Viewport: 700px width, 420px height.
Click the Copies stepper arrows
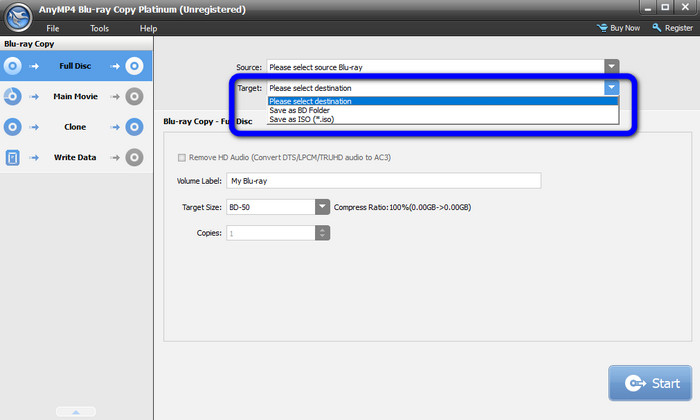322,233
